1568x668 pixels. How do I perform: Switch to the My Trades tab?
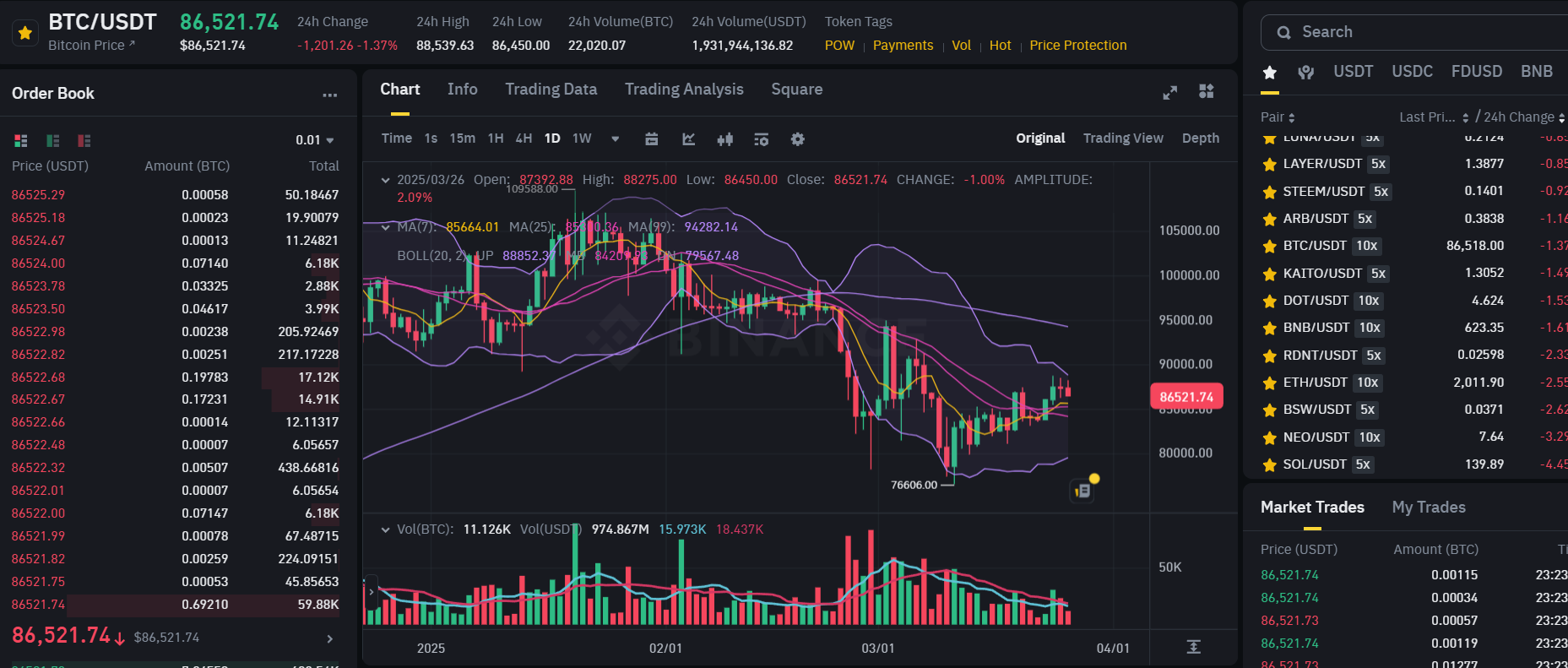[x=1429, y=508]
